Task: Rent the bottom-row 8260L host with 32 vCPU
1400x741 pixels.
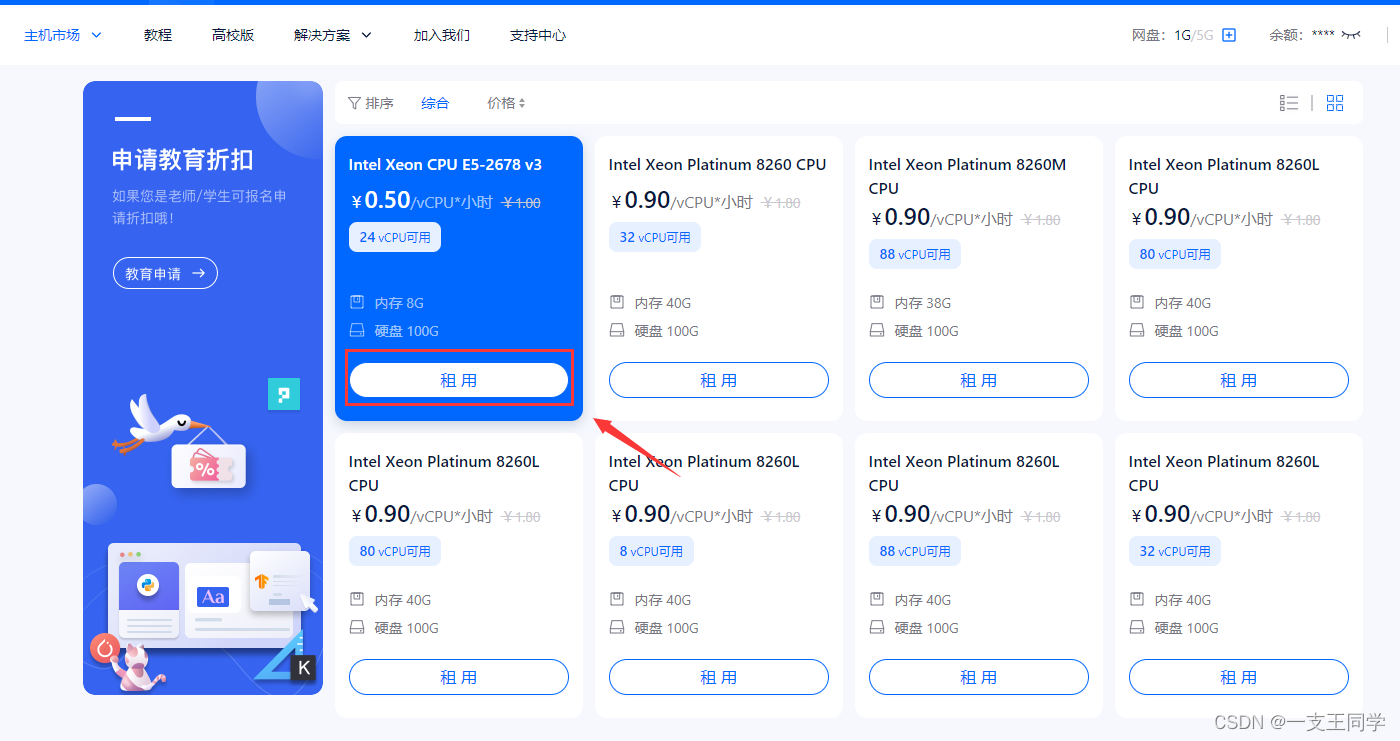Action: pyautogui.click(x=1239, y=677)
